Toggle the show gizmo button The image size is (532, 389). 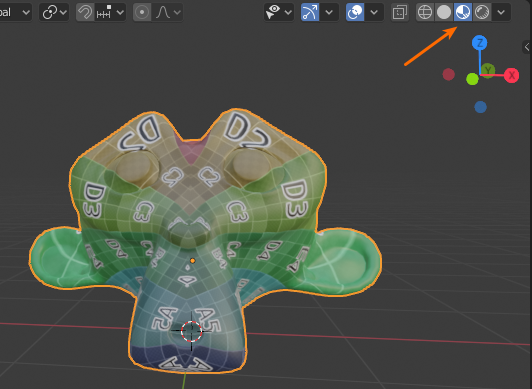point(310,13)
